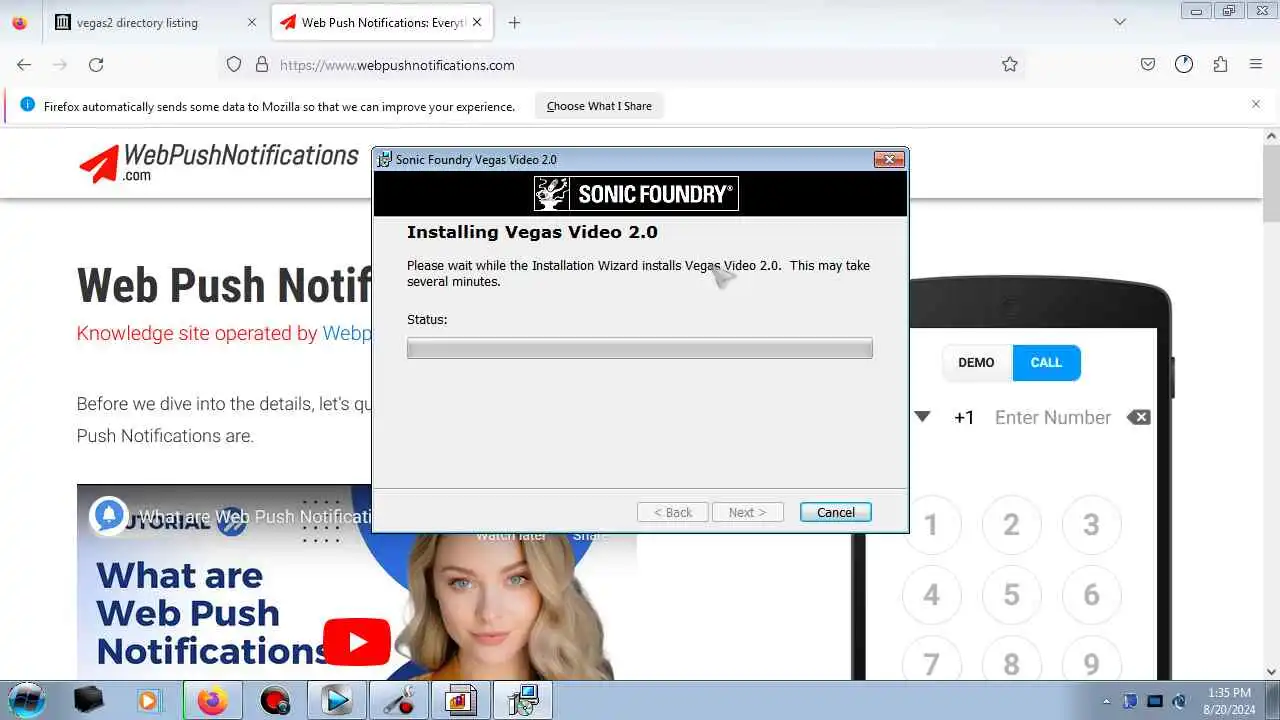Tap dialer key 2
This screenshot has height=720, width=1280.
[1011, 524]
